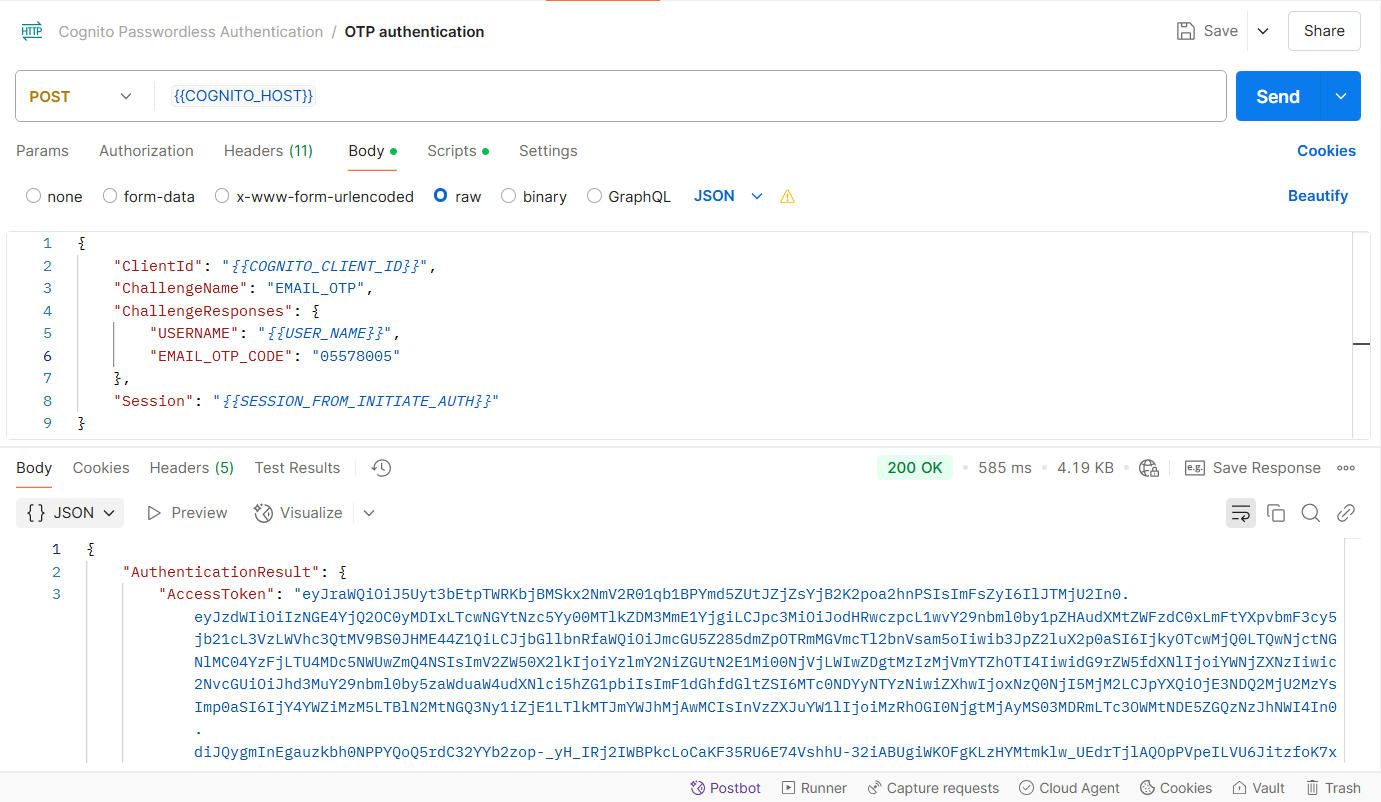Click the response history clock icon
The width and height of the screenshot is (1381, 802).
click(380, 468)
